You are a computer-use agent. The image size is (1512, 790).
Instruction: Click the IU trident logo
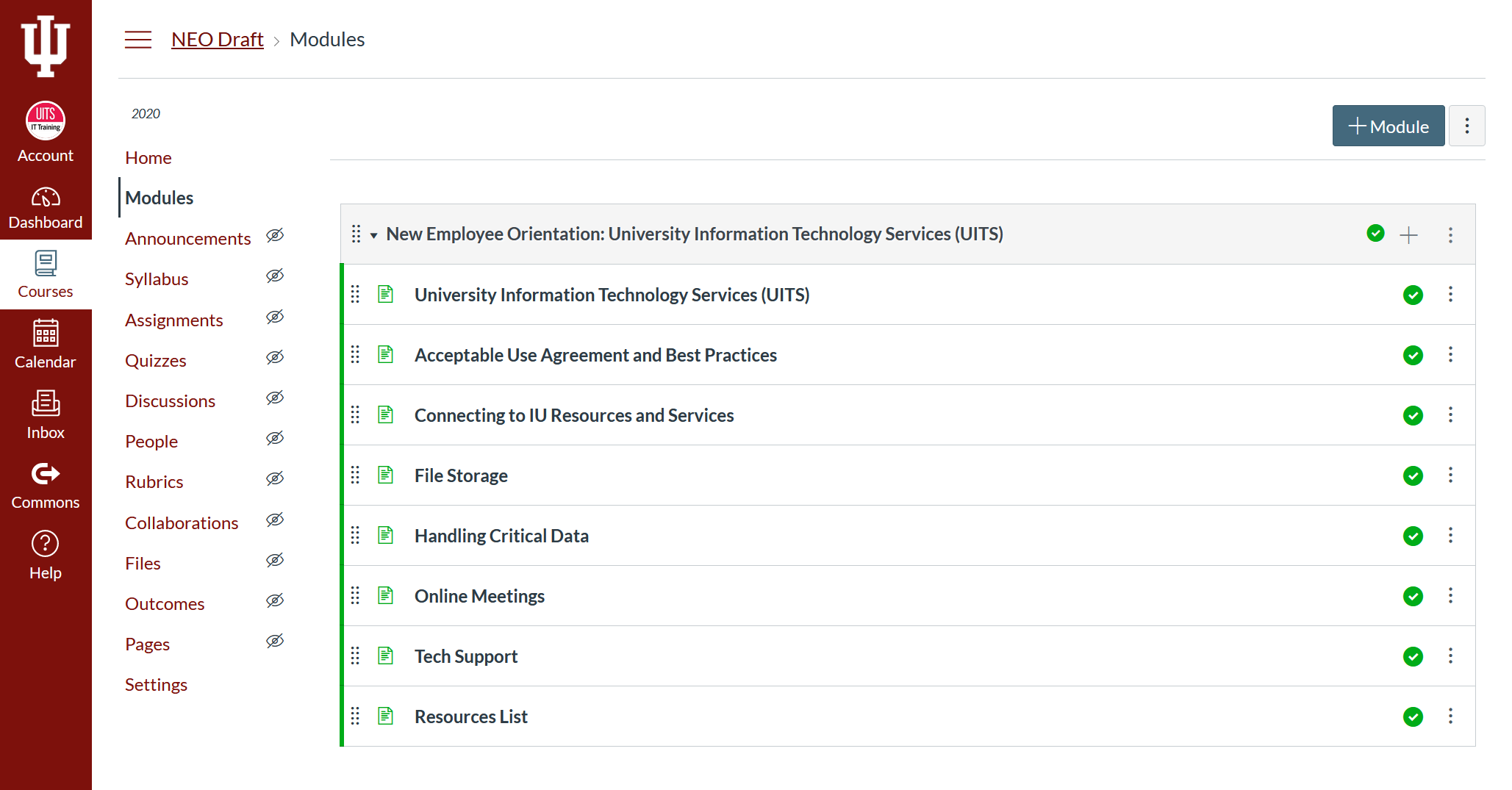pyautogui.click(x=46, y=46)
